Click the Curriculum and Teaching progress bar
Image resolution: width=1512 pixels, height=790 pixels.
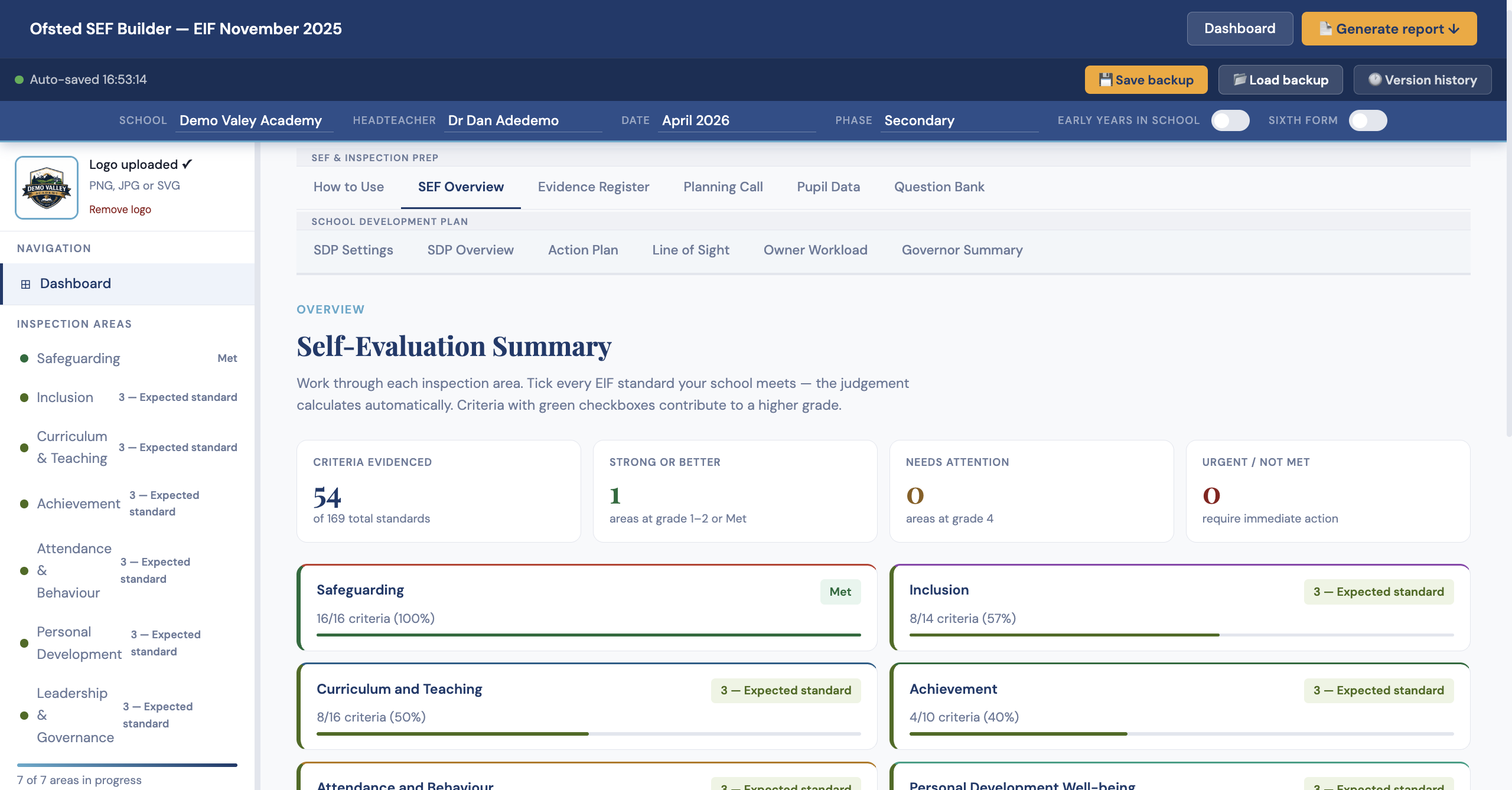[x=588, y=734]
